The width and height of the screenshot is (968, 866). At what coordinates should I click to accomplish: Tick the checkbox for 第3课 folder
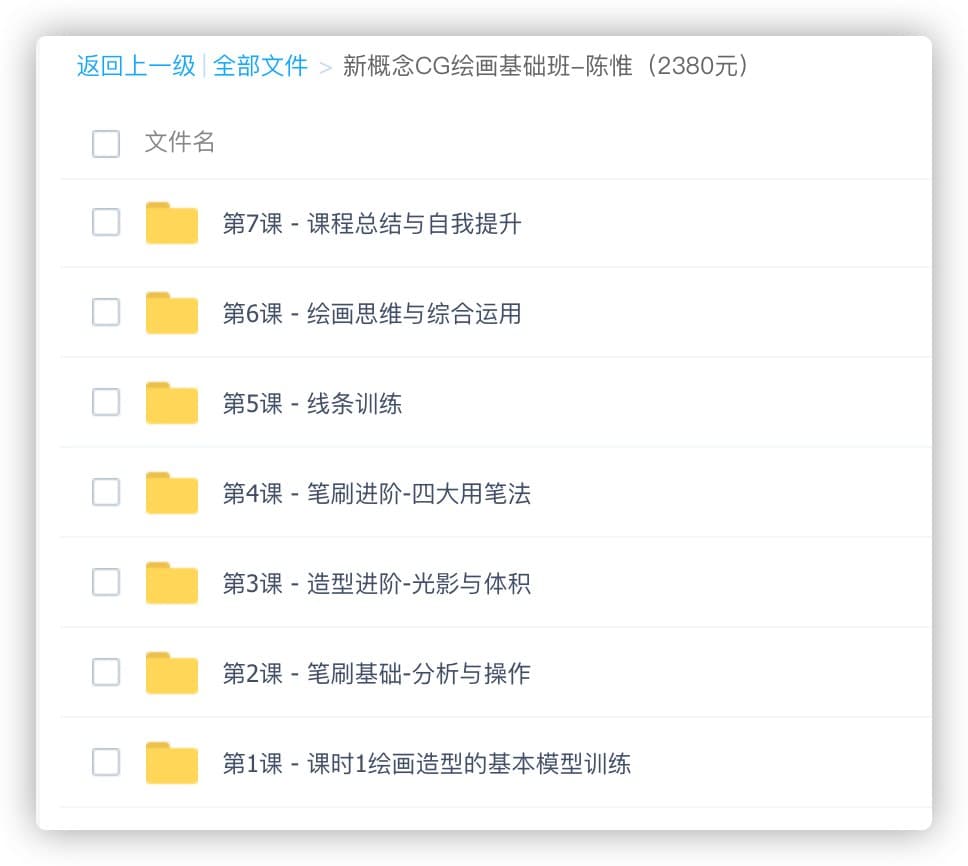(106, 582)
